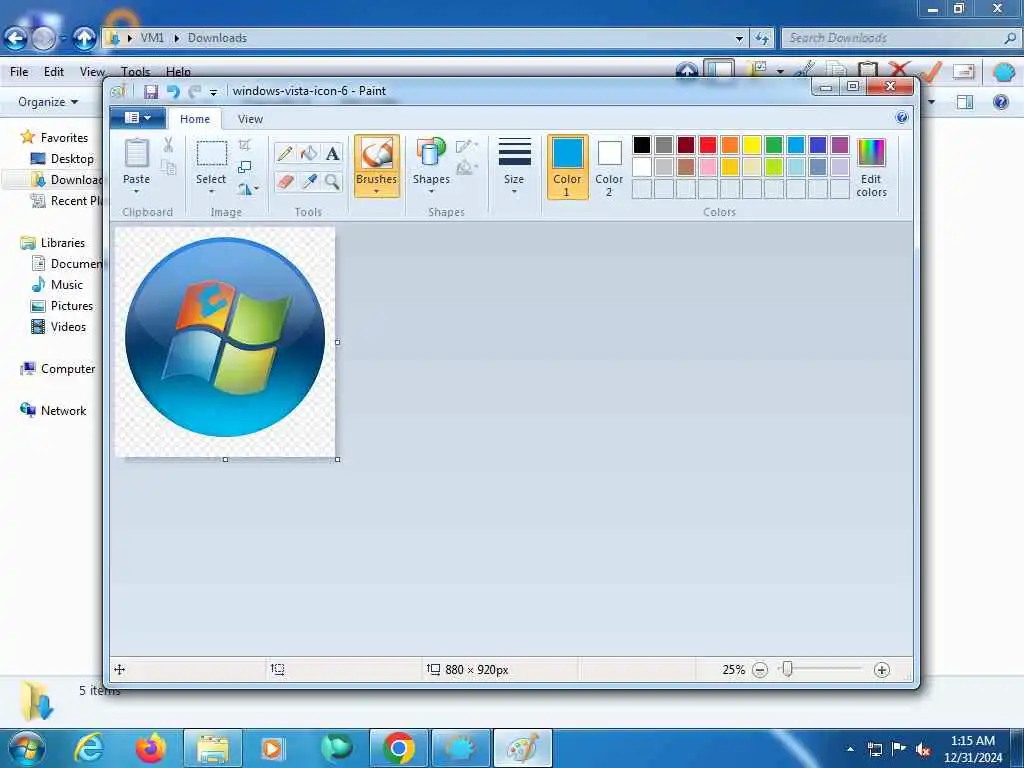Select the Color 1 button
The height and width of the screenshot is (768, 1024).
click(x=568, y=167)
